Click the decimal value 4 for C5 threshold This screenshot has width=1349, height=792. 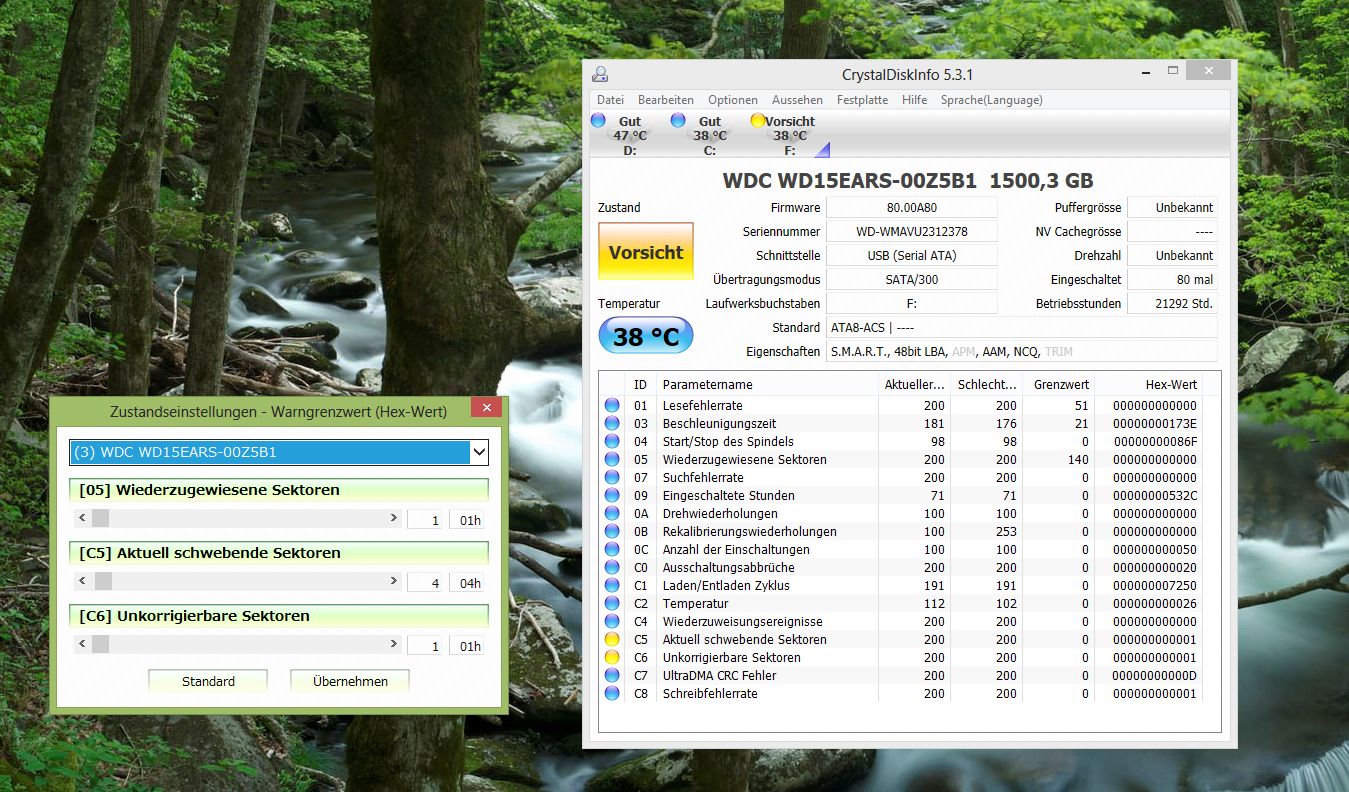click(424, 583)
